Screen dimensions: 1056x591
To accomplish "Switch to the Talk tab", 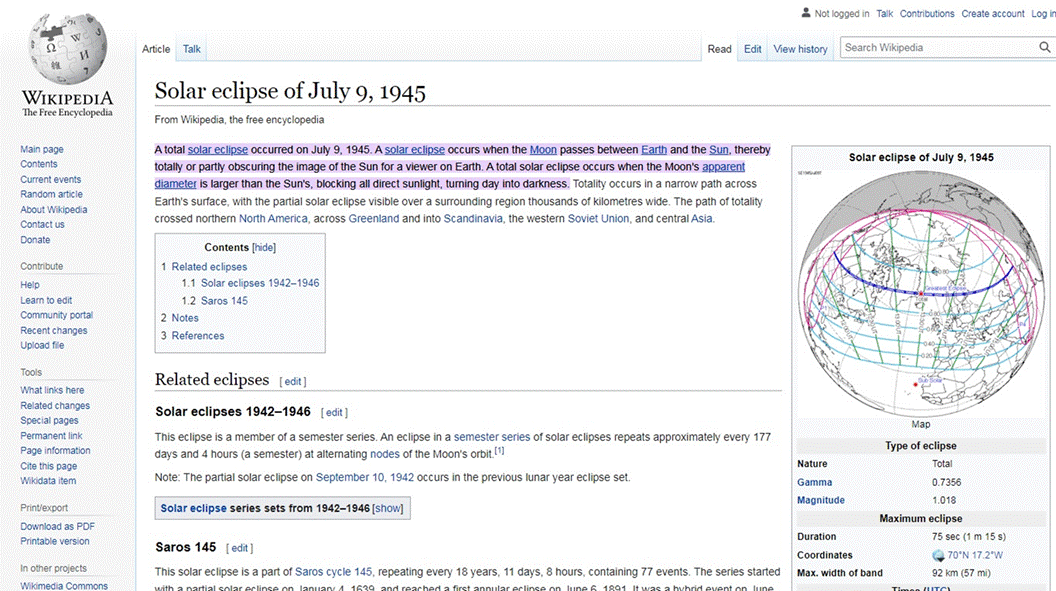I will [x=192, y=49].
